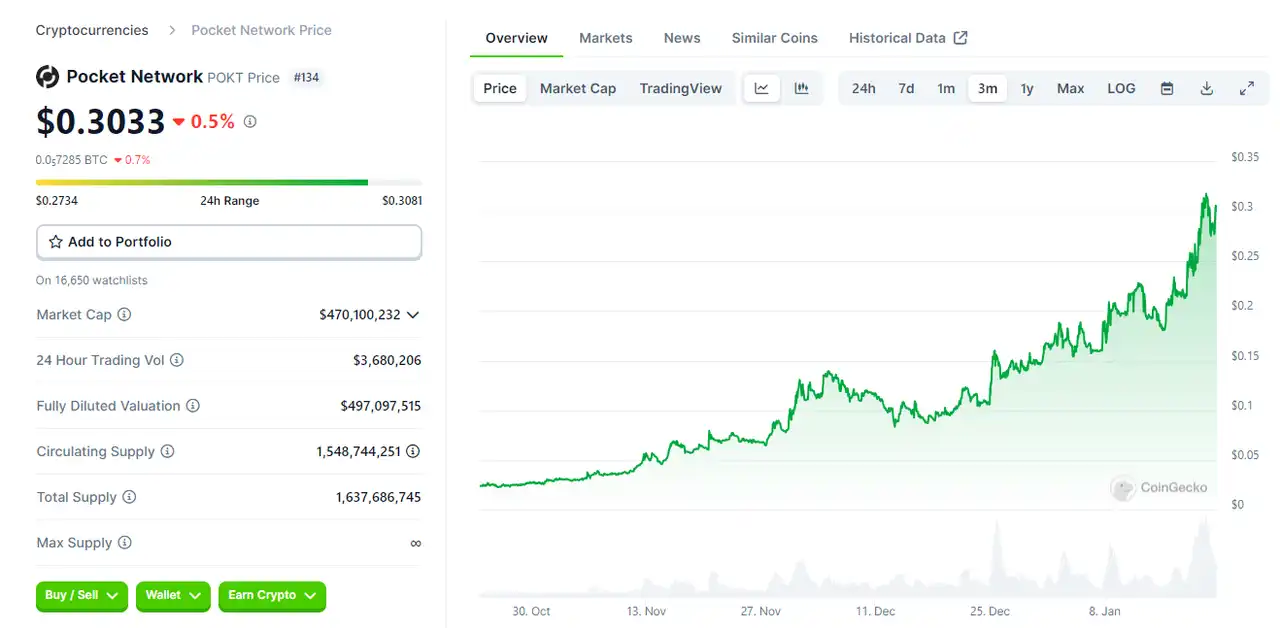Click info icon next to Max Supply
The image size is (1280, 628).
(124, 543)
